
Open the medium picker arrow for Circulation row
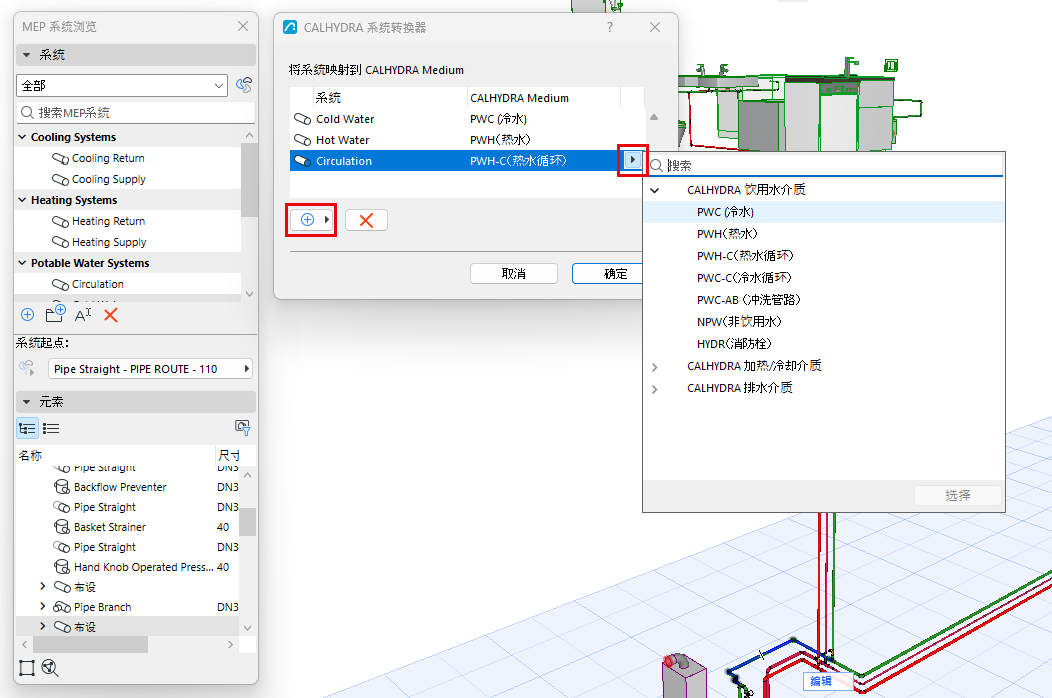(632, 160)
